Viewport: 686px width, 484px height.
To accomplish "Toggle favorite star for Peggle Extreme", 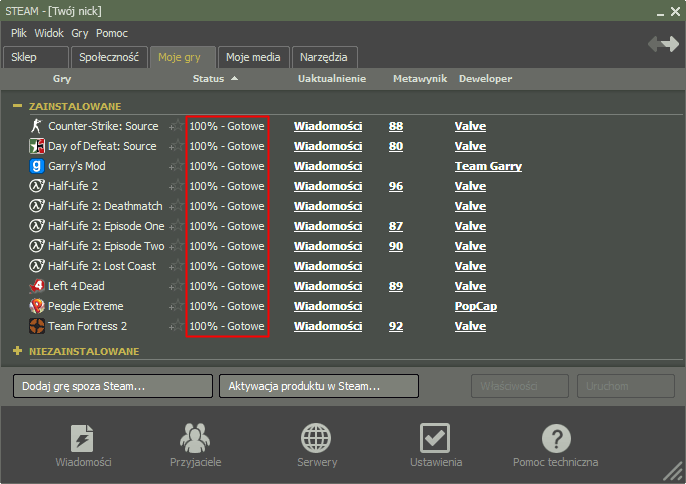I will pos(177,306).
